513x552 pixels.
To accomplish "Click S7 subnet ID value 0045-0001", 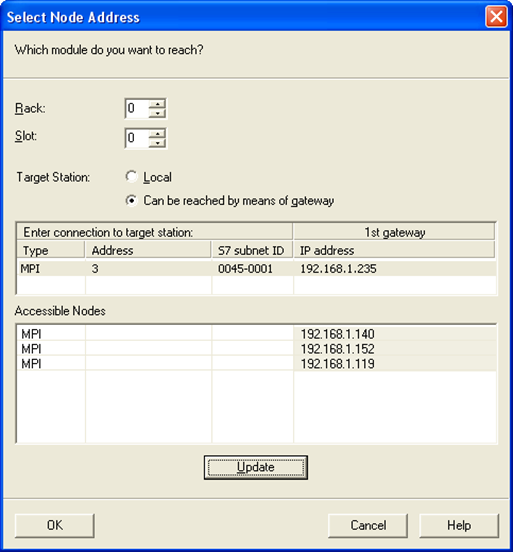I will click(252, 269).
